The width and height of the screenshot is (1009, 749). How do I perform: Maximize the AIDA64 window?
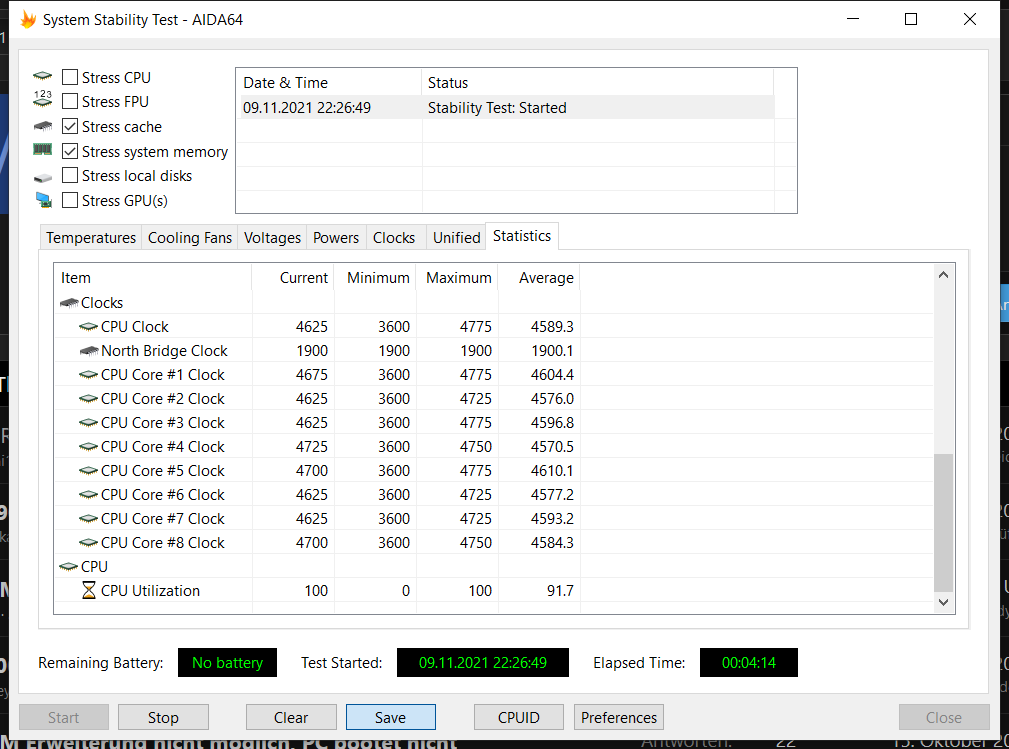(x=911, y=19)
